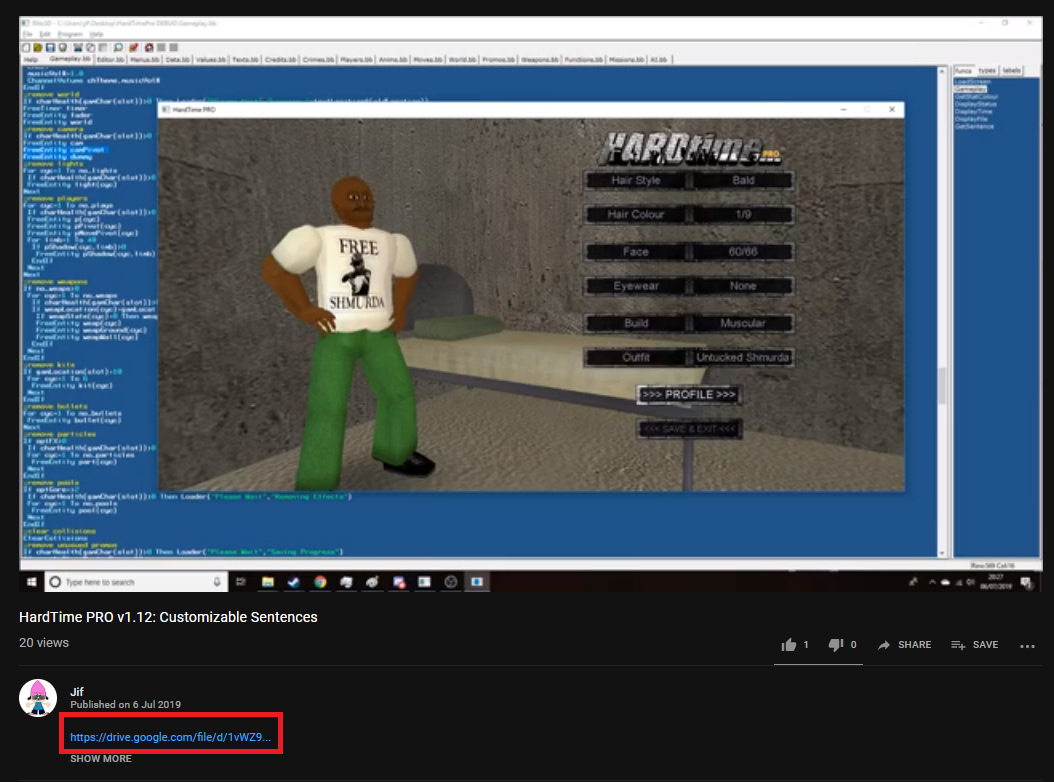Click the Copy icon in IDE toolbar
1054x782 pixels.
(x=90, y=48)
